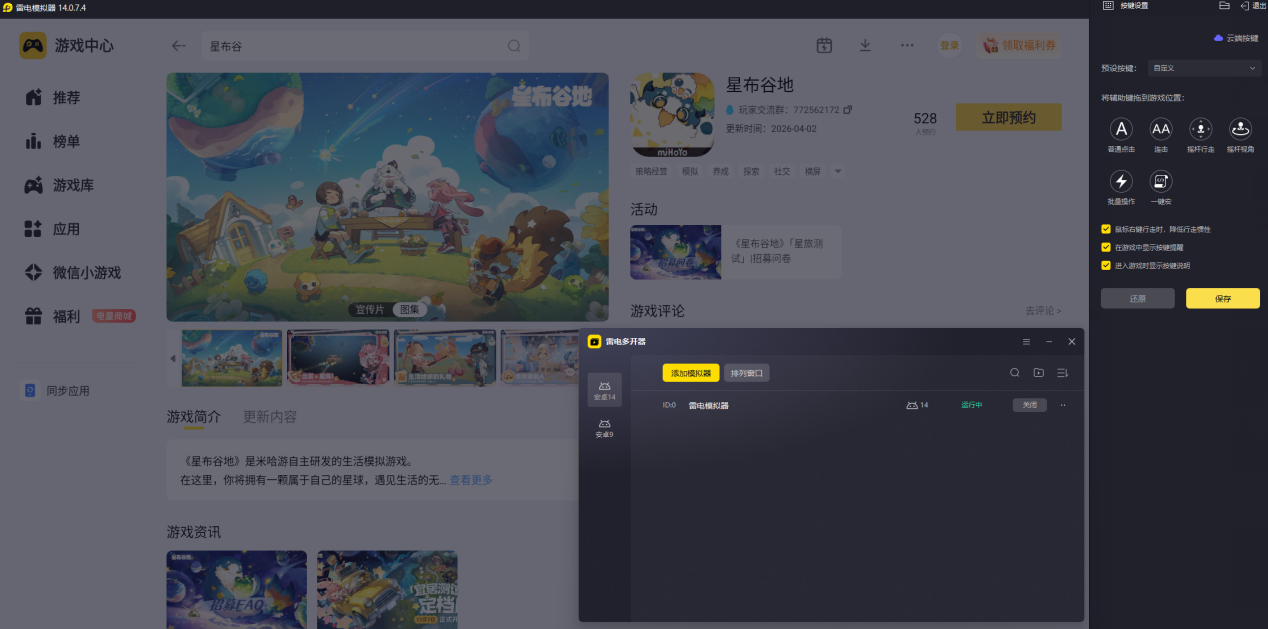Select the 摇杆视角 joystick view icon
This screenshot has width=1268, height=629.
pyautogui.click(x=1240, y=128)
